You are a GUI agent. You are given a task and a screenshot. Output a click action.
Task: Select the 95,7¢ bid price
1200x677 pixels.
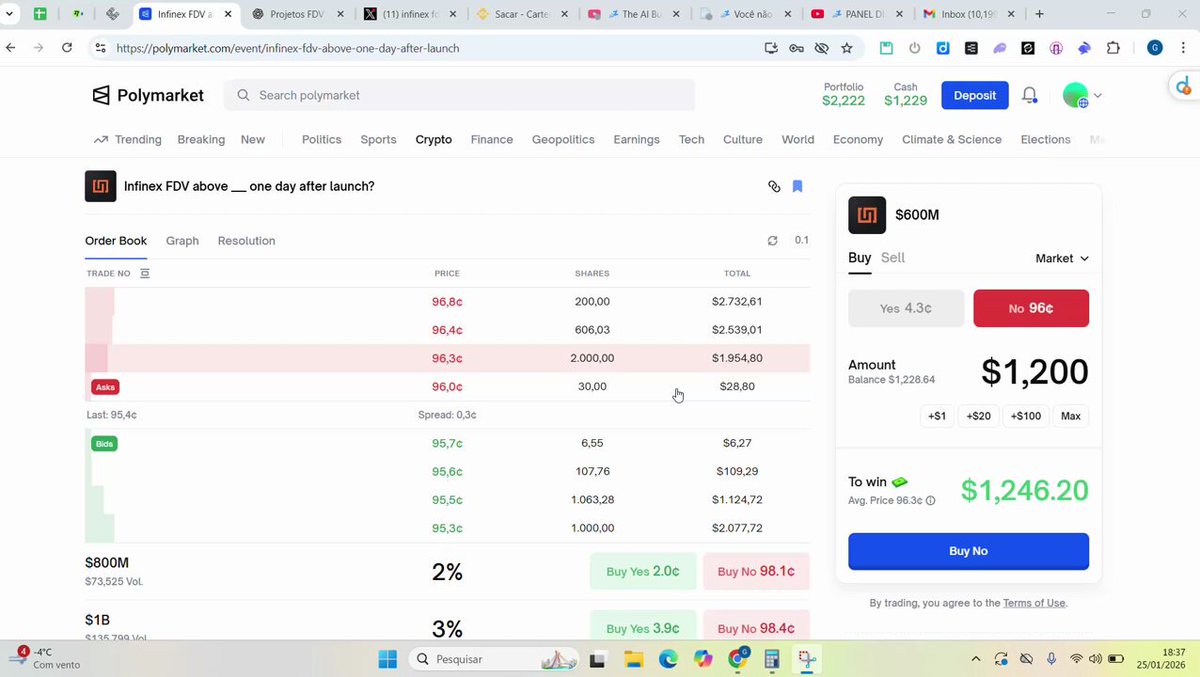[447, 443]
